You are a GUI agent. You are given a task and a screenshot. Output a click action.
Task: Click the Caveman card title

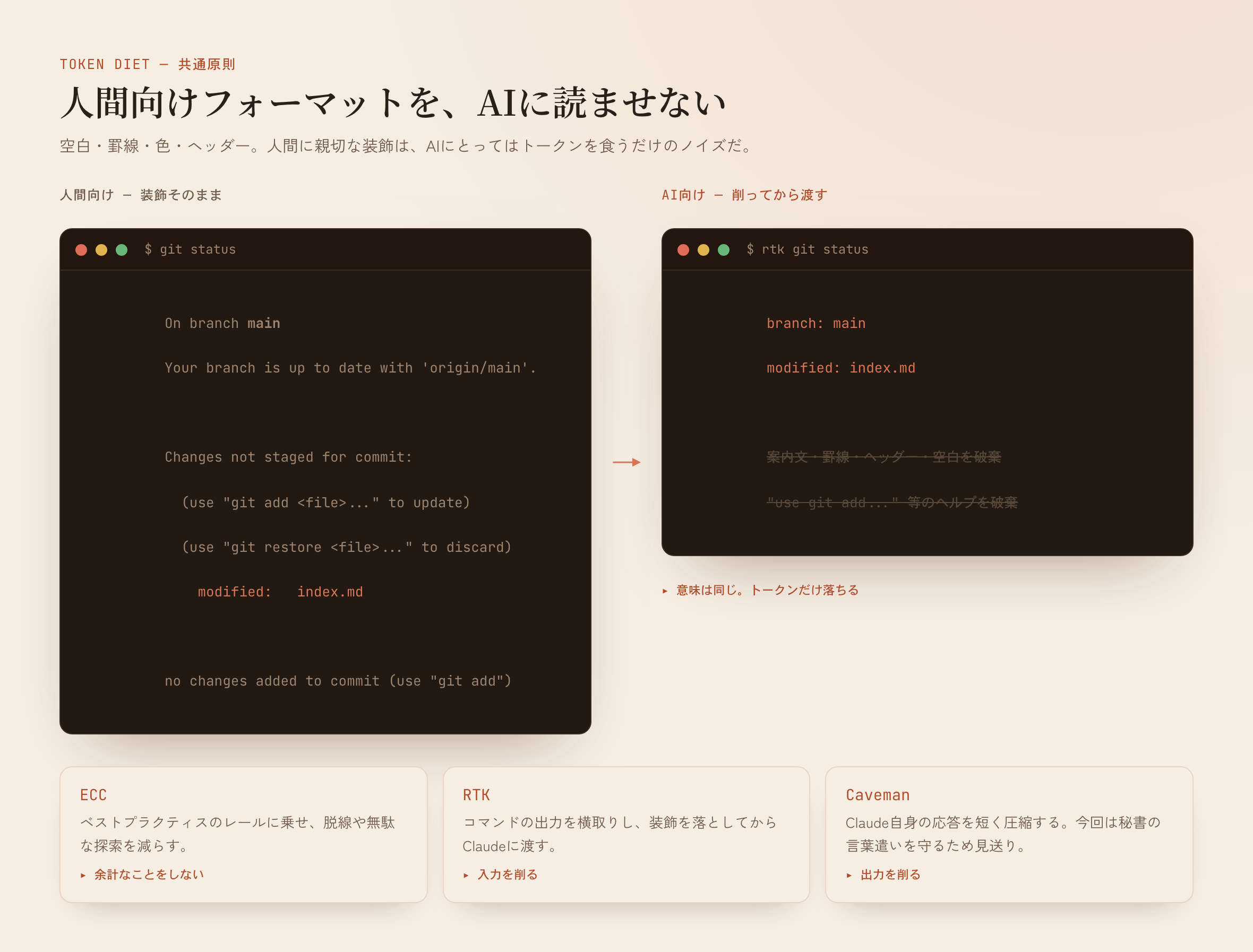(x=878, y=795)
